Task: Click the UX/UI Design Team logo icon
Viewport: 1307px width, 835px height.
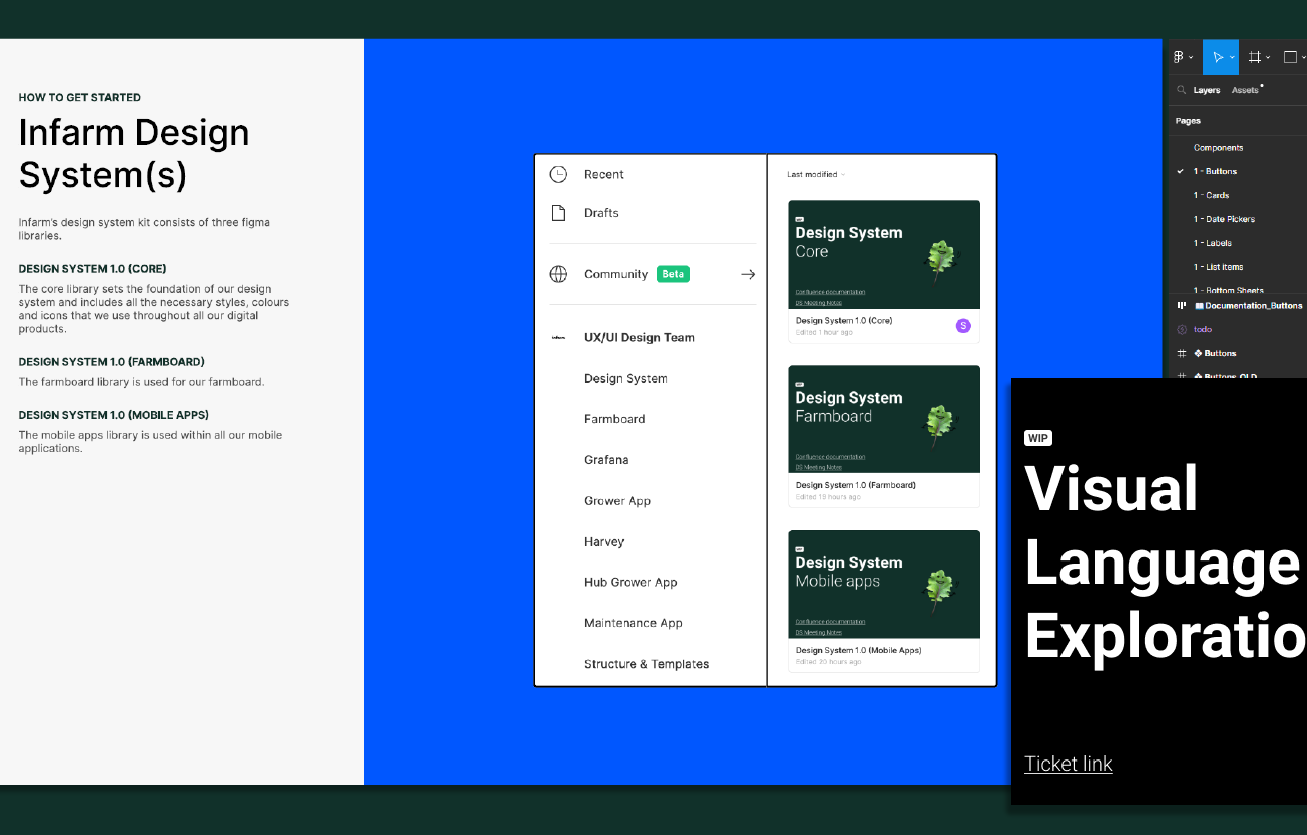Action: coord(558,338)
